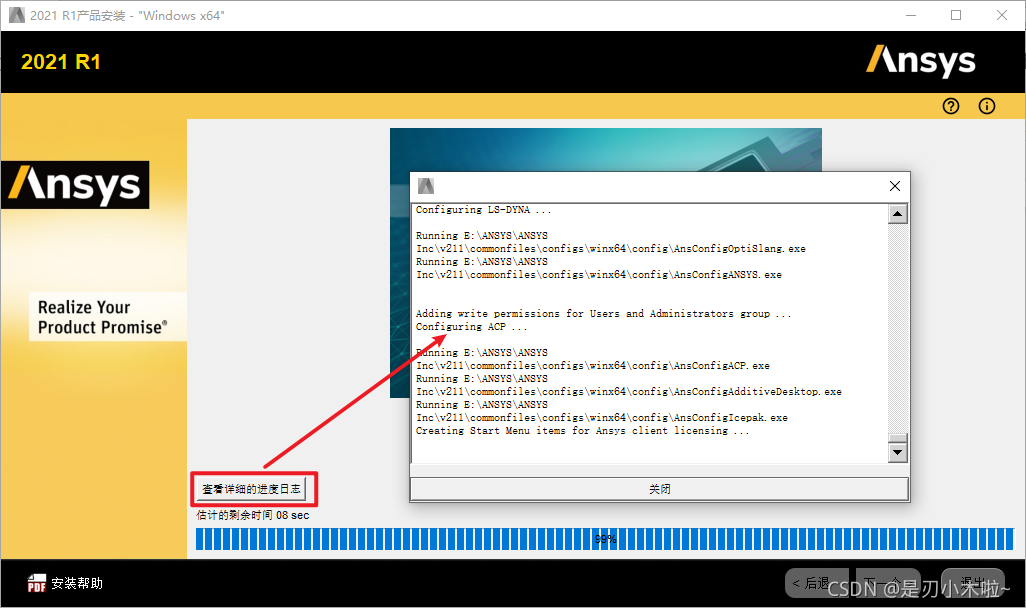This screenshot has width=1026, height=608.
Task: Minimize the installer window
Action: (x=910, y=15)
